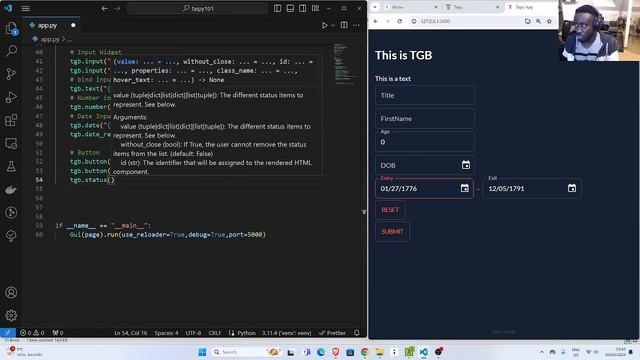
Task: Open the Remote Explorer view
Action: [x=11, y=143]
